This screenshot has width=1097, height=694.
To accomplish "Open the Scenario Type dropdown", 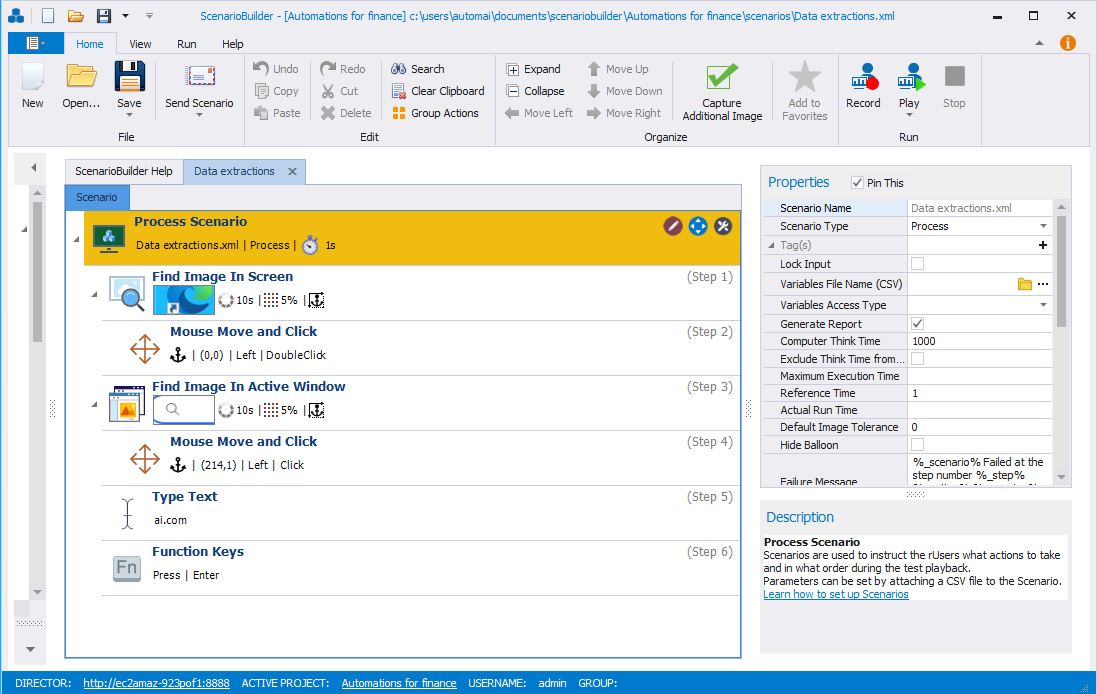I will pyautogui.click(x=1043, y=226).
